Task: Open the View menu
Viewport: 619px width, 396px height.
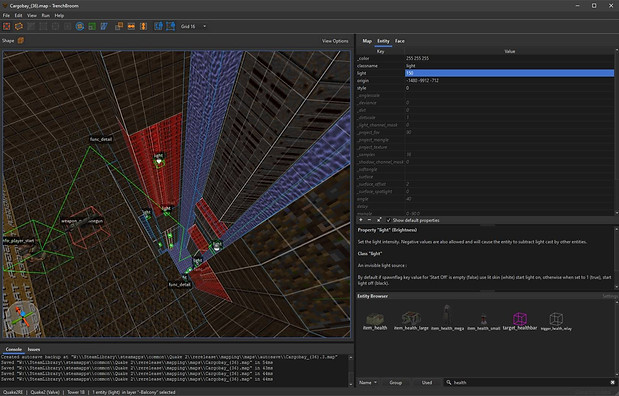Action: pyautogui.click(x=32, y=15)
